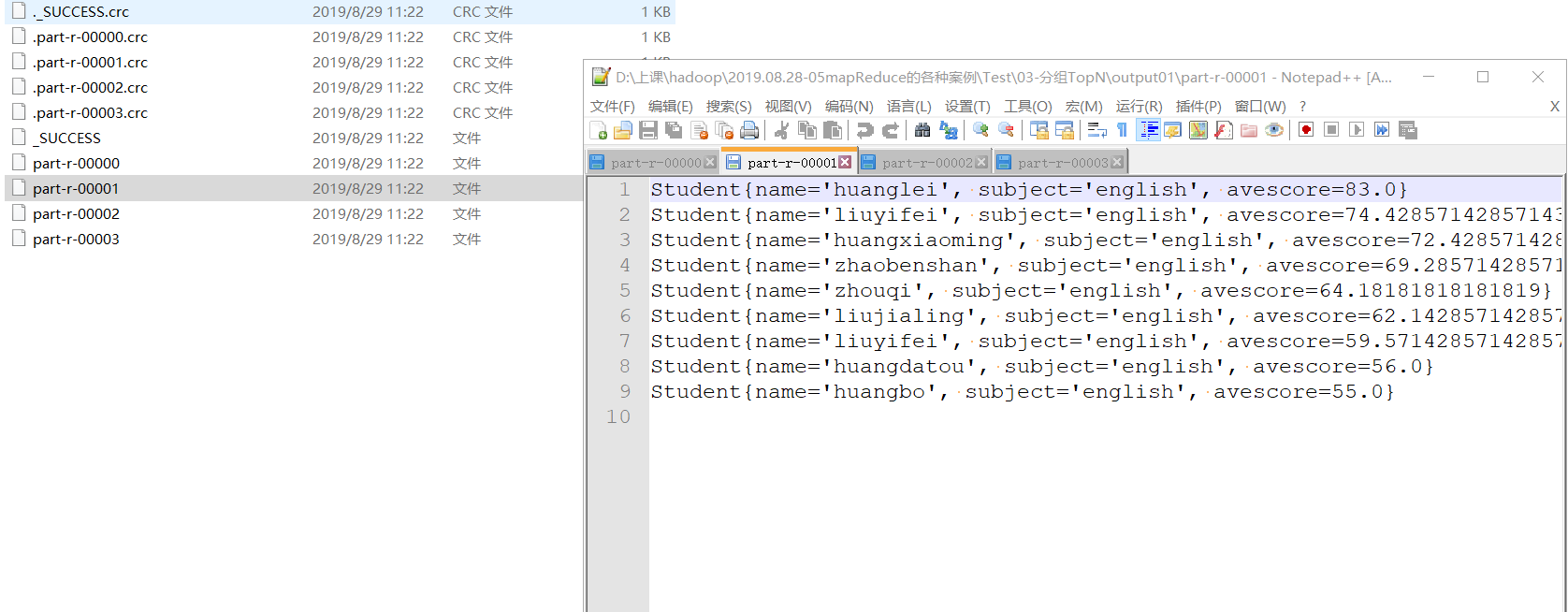The width and height of the screenshot is (1568, 612).
Task: Open the 视图(V) menu
Action: (789, 106)
